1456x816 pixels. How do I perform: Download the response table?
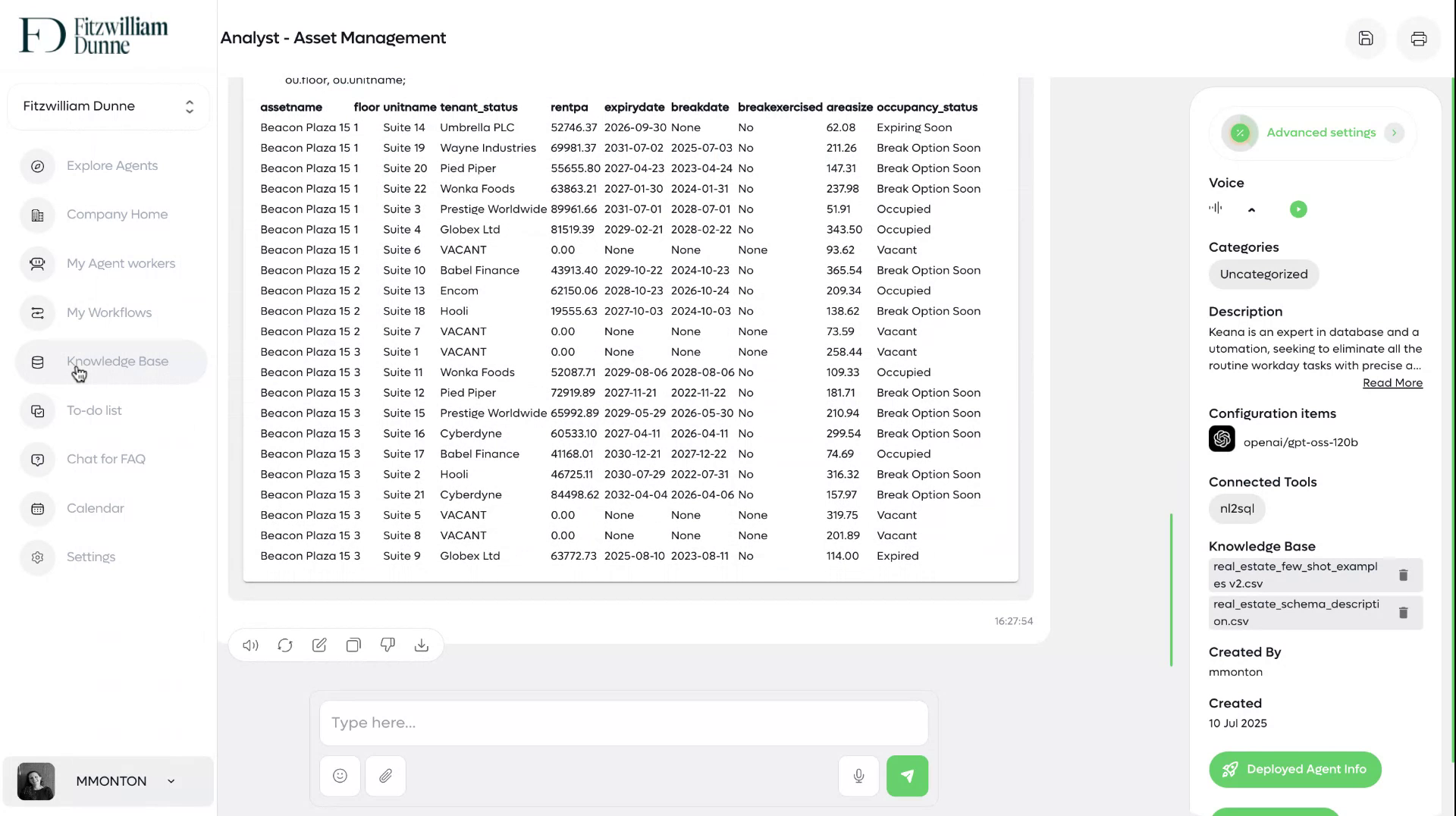[x=422, y=645]
